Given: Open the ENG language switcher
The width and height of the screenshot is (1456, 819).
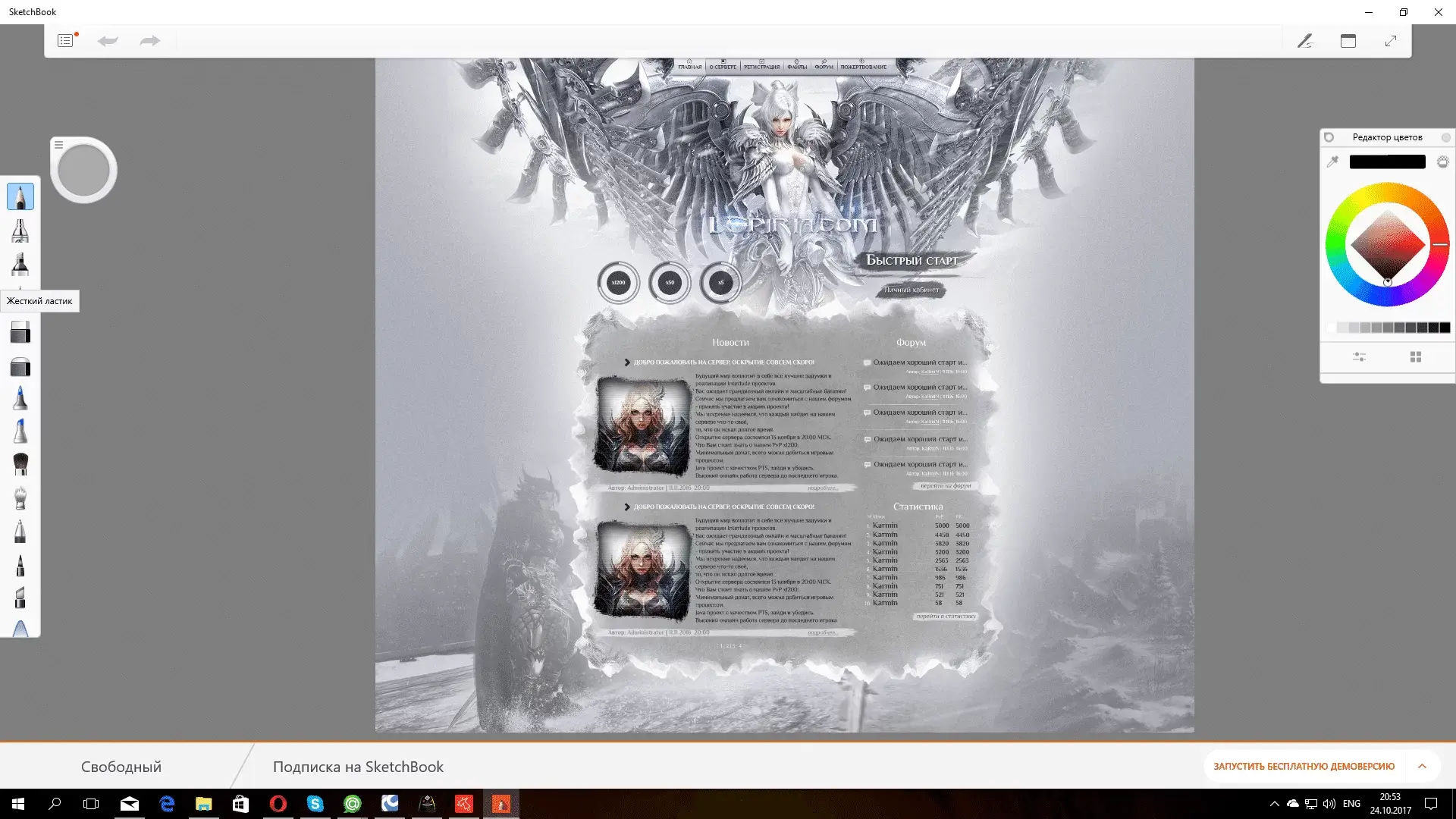Looking at the screenshot, I should coord(1351,804).
